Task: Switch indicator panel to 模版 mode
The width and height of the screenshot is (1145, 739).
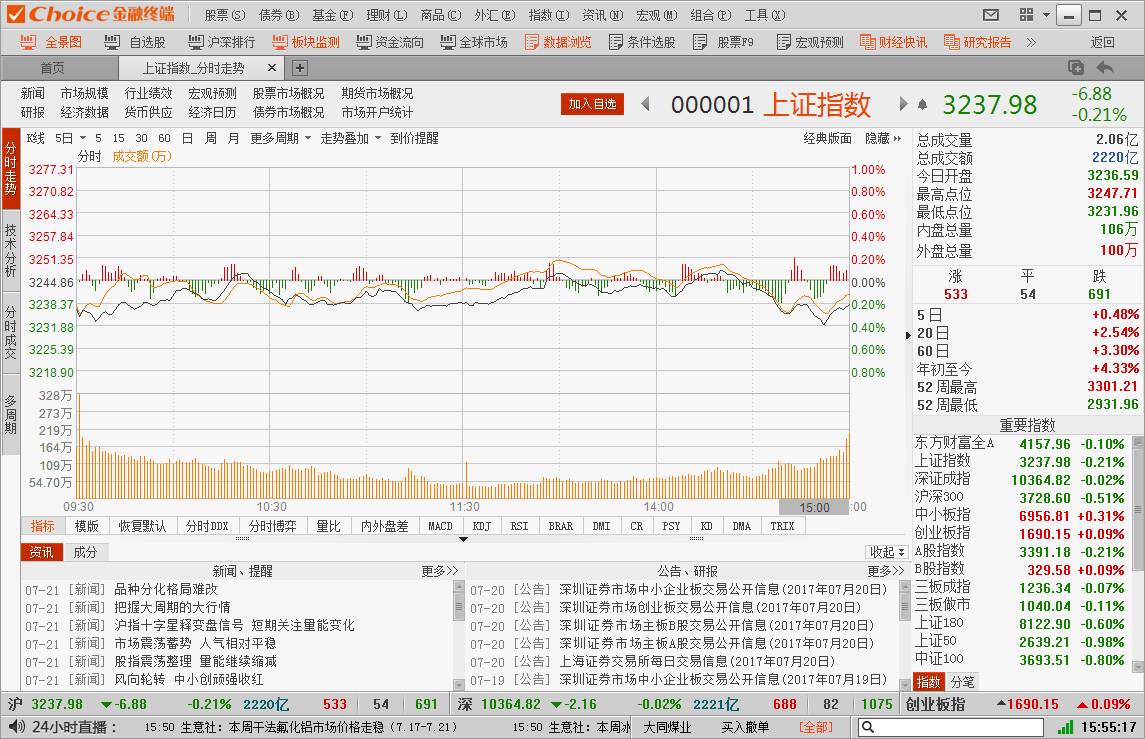Action: click(x=87, y=526)
